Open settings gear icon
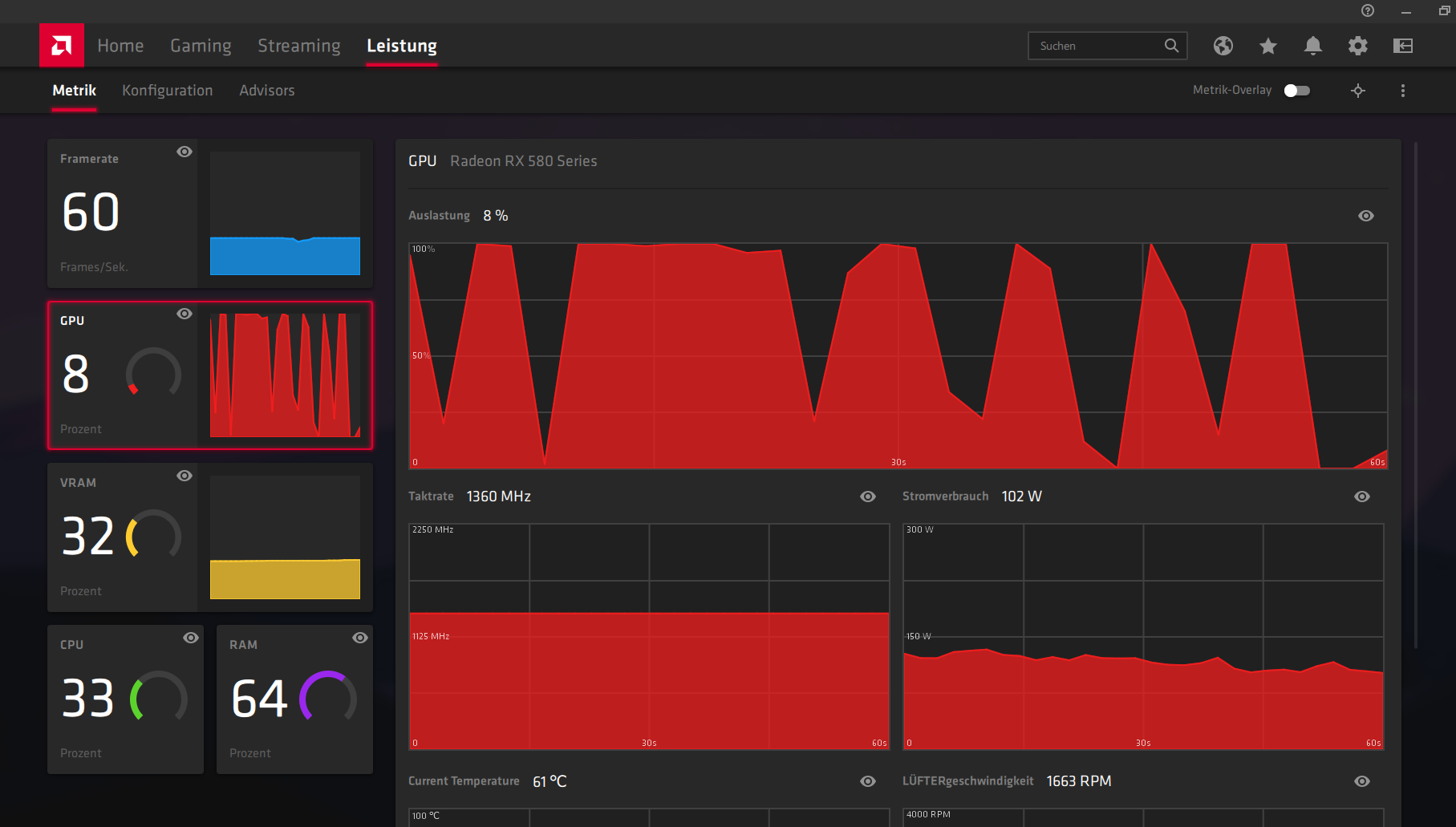 (x=1358, y=46)
